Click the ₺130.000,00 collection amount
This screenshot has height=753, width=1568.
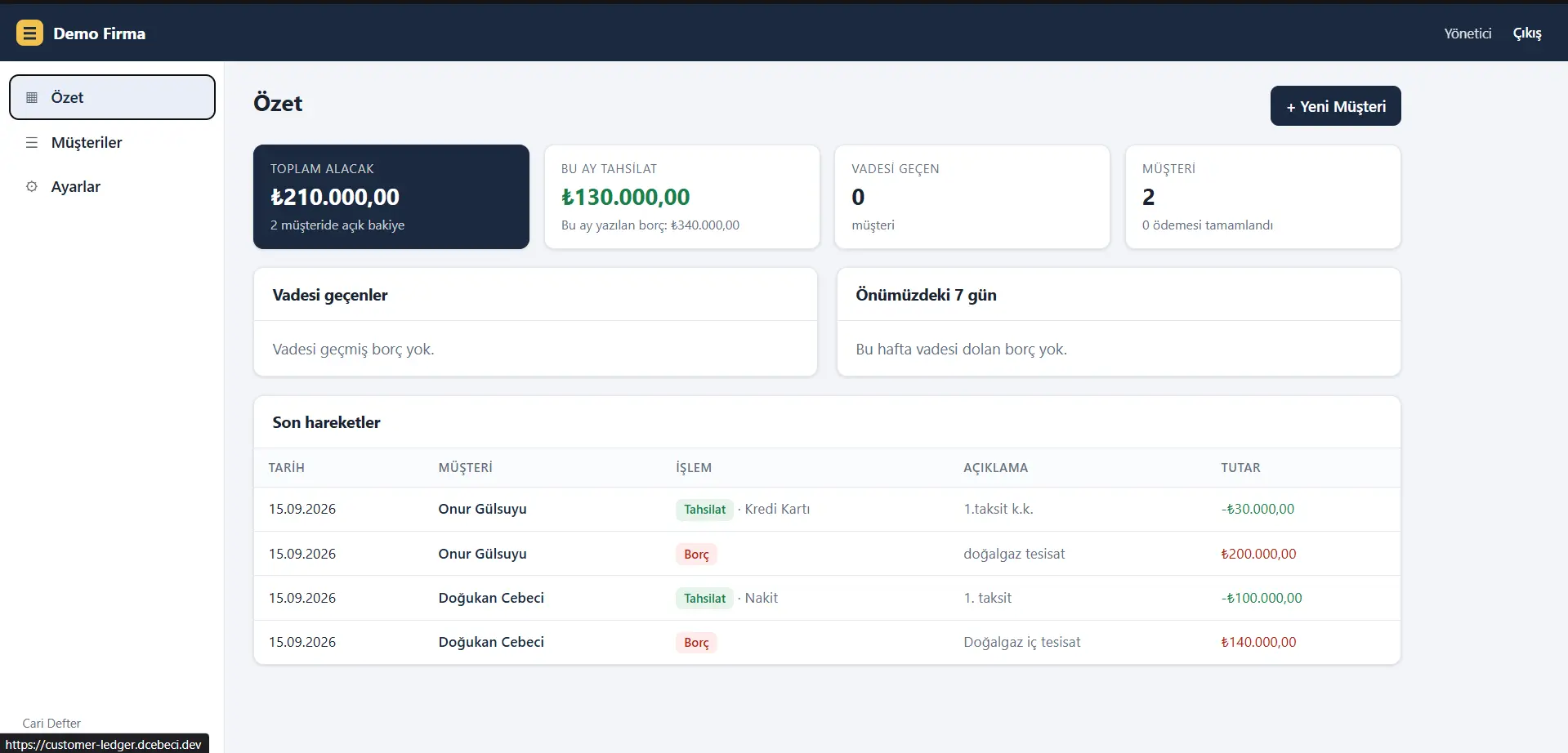pyautogui.click(x=625, y=197)
